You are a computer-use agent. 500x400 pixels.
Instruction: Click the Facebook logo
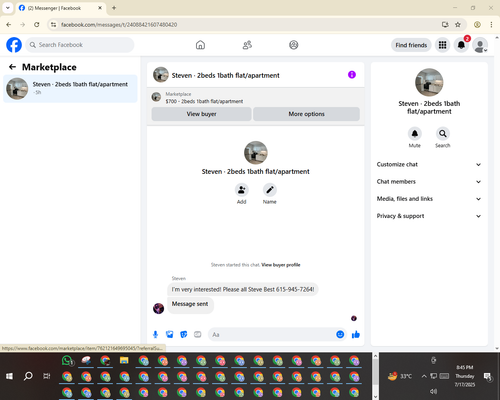pyautogui.click(x=14, y=45)
